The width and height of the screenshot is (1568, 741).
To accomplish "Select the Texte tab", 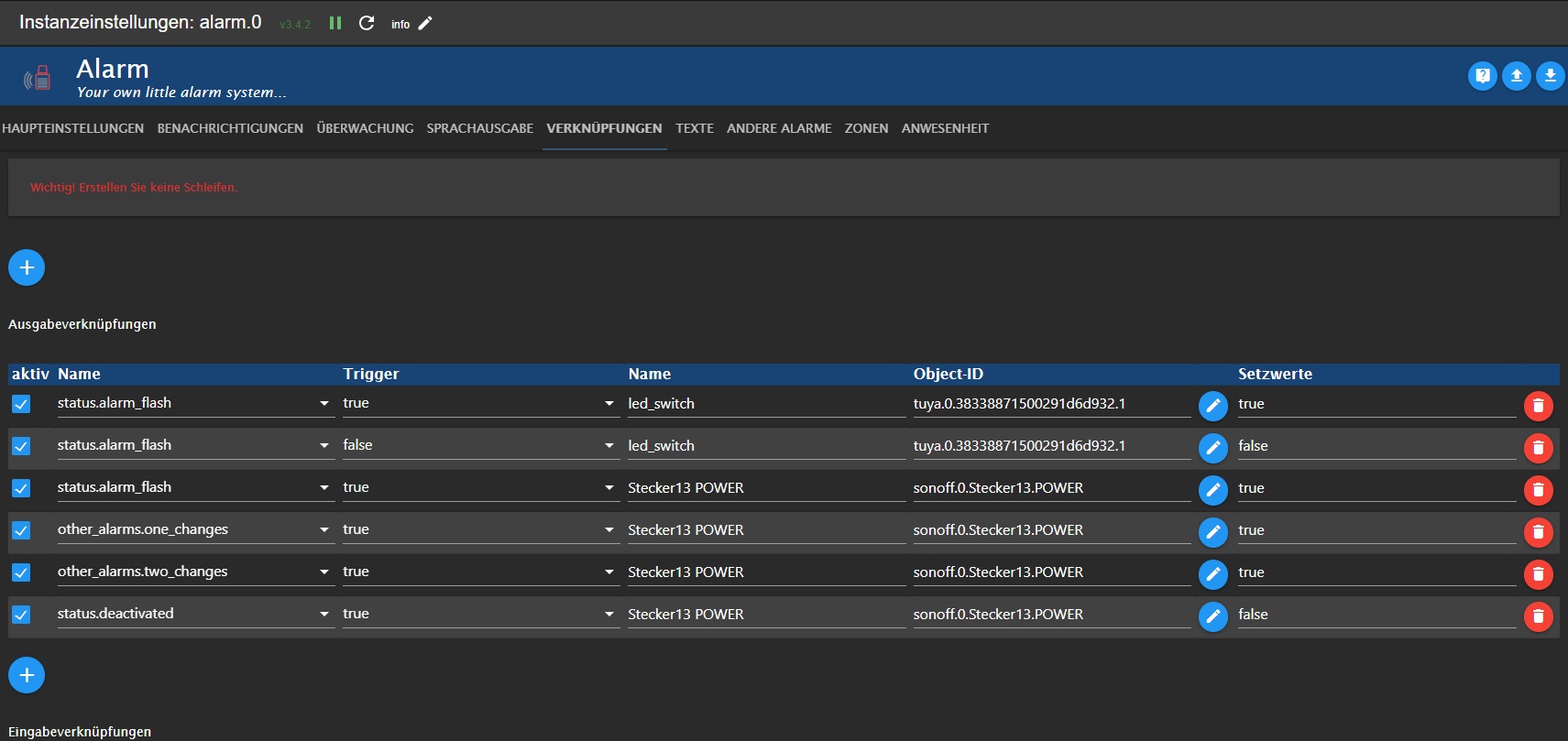I will click(x=695, y=128).
